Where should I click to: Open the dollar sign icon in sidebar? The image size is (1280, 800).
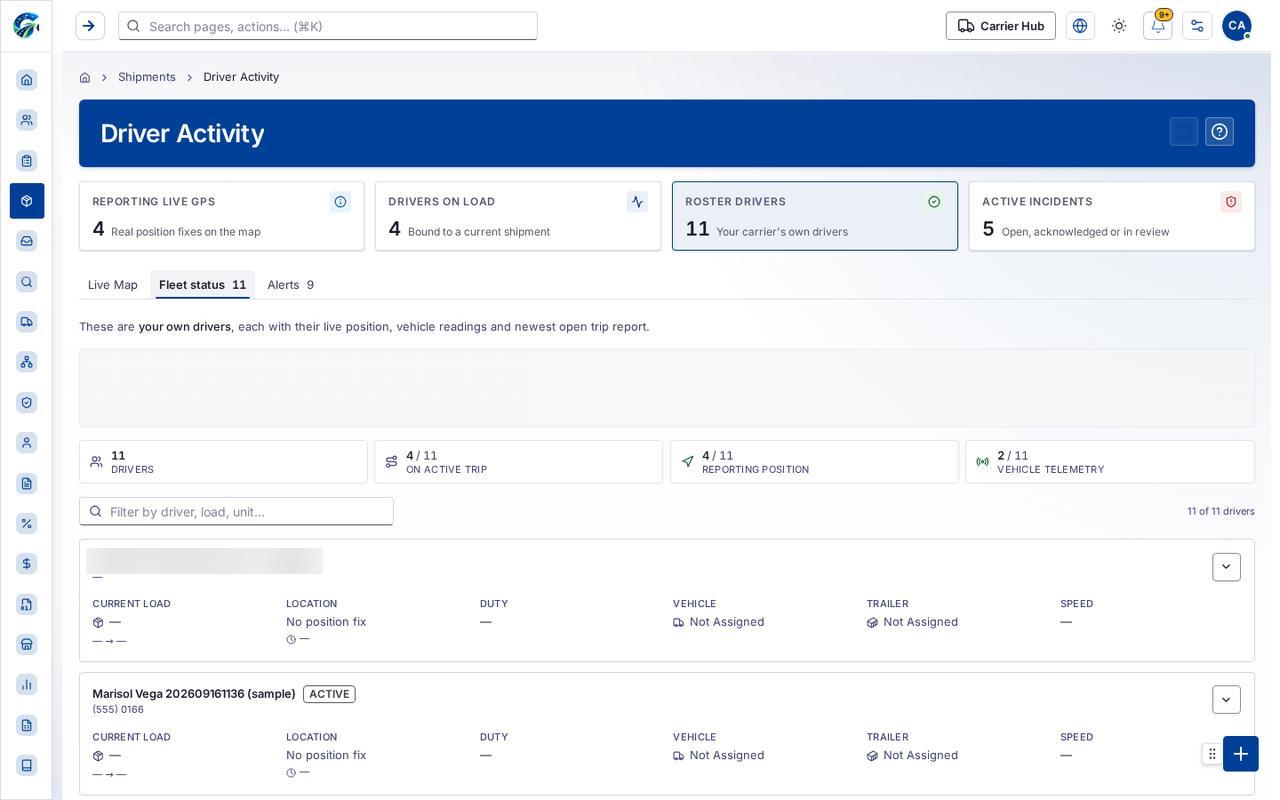click(27, 564)
